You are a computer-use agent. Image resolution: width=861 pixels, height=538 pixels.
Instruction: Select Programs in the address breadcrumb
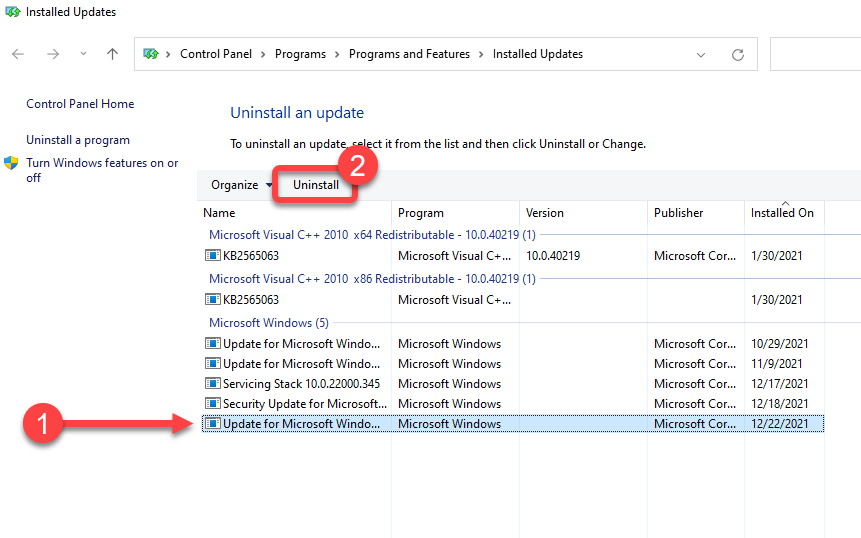(x=301, y=54)
